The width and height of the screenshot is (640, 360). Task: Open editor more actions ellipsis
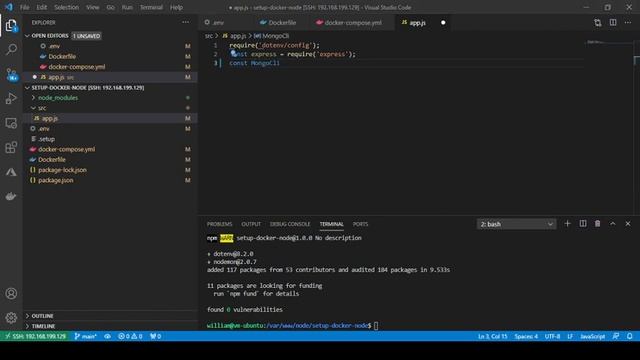coord(628,23)
